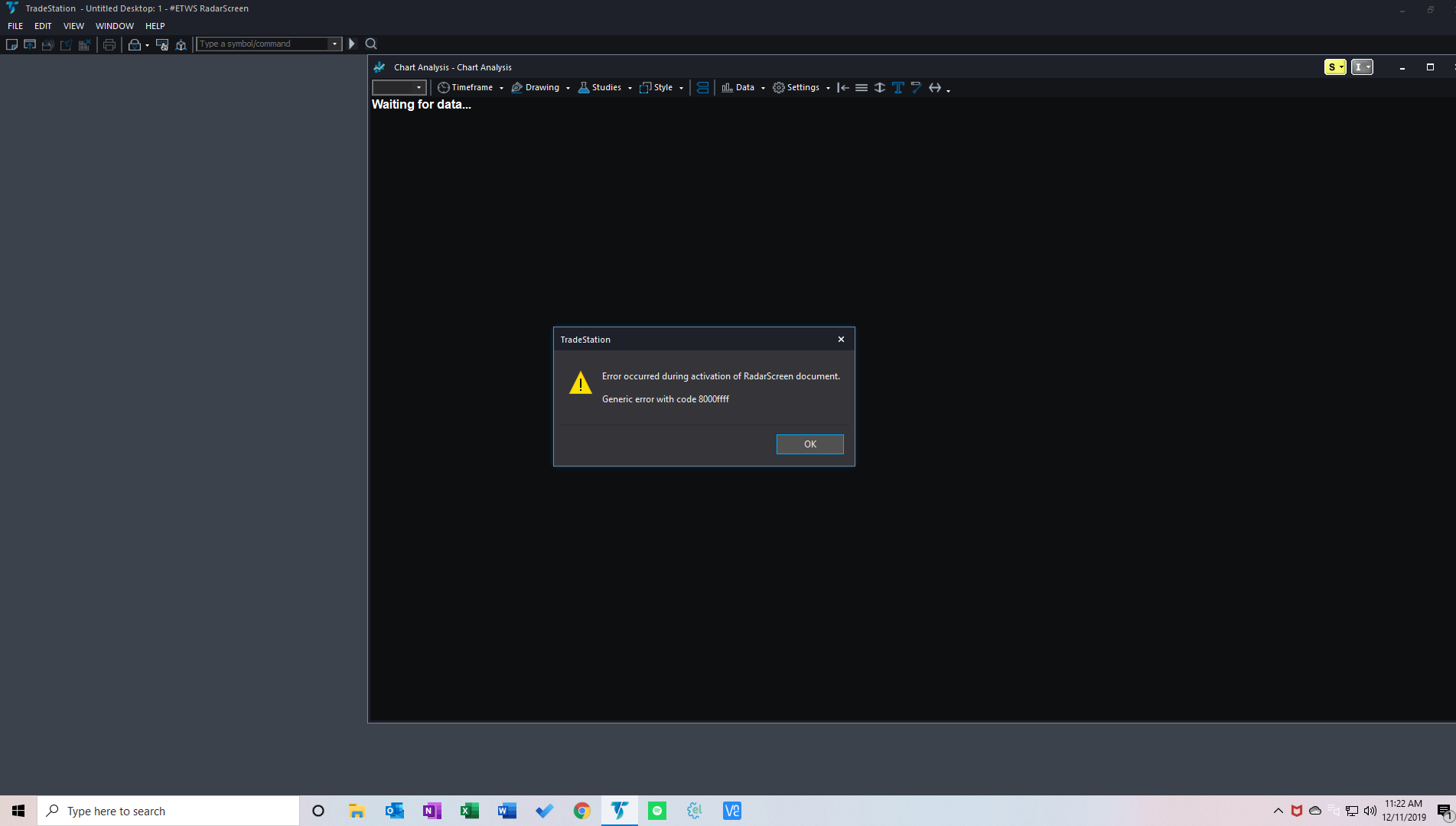Image resolution: width=1456 pixels, height=826 pixels.
Task: Expand the Timeframe dropdown arrow
Action: (501, 89)
